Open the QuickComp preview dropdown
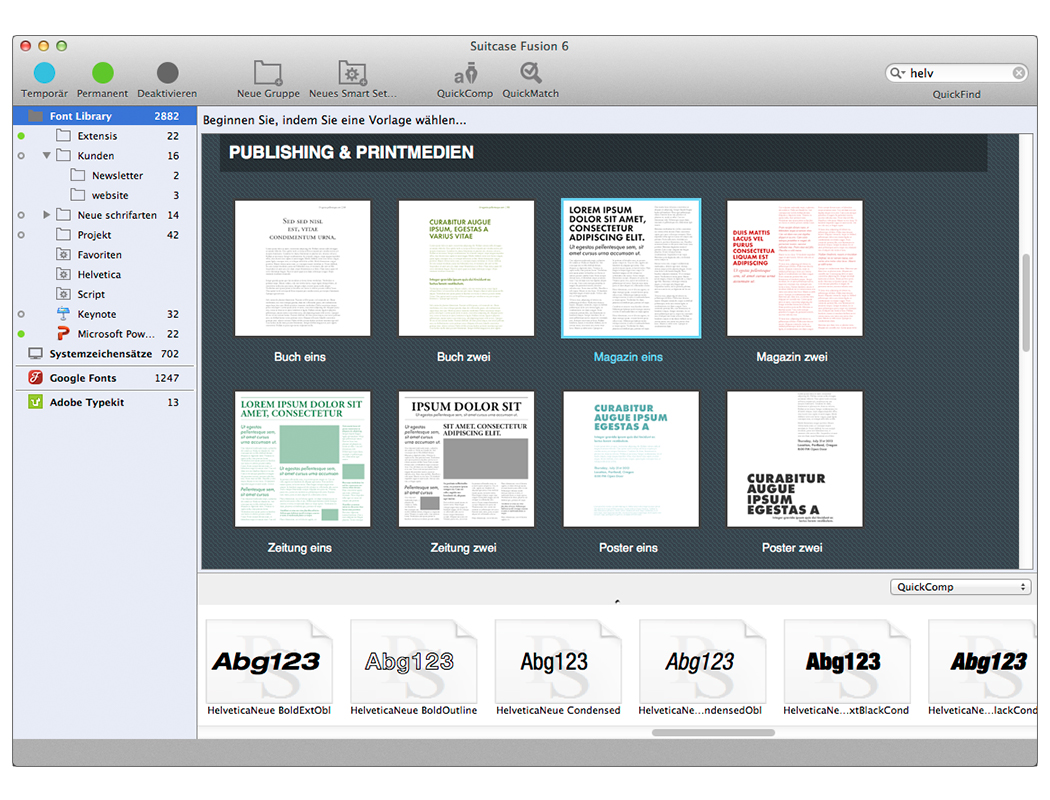Screen dimensions: 1050x800 (960, 587)
